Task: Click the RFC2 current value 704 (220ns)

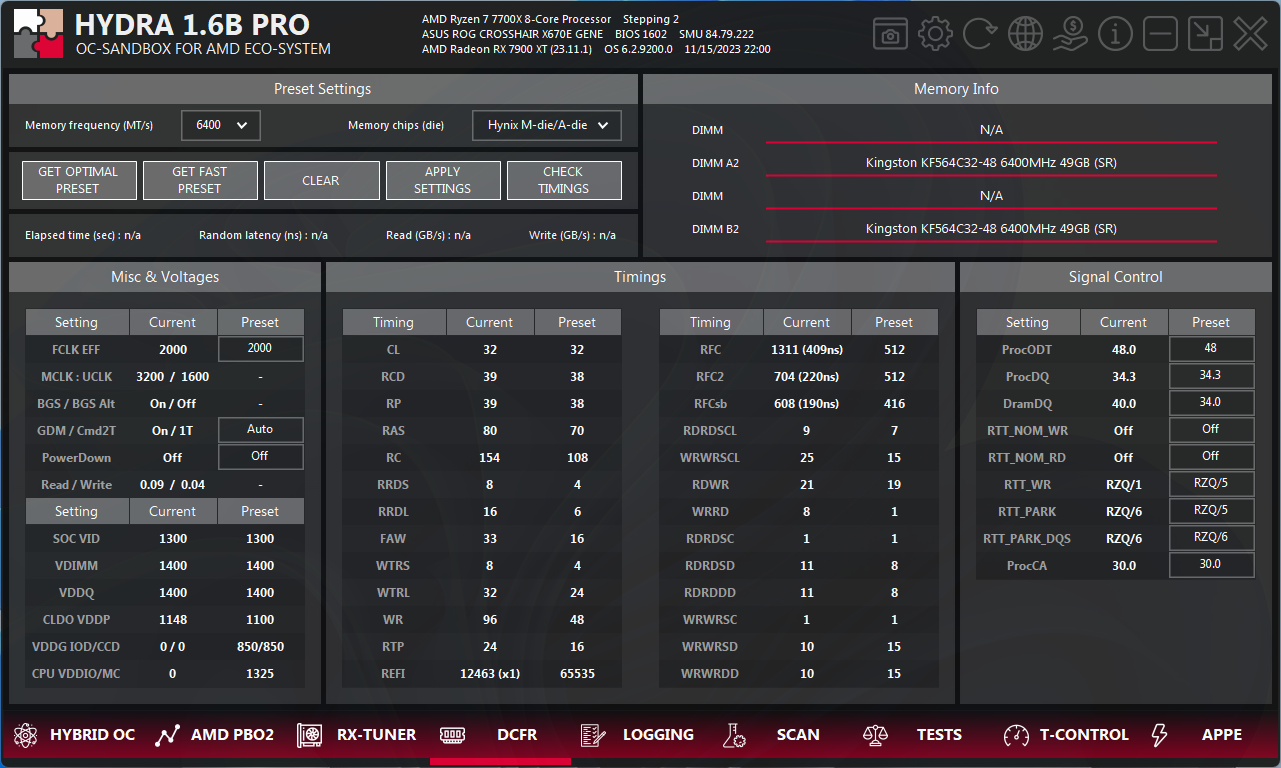Action: pyautogui.click(x=806, y=377)
